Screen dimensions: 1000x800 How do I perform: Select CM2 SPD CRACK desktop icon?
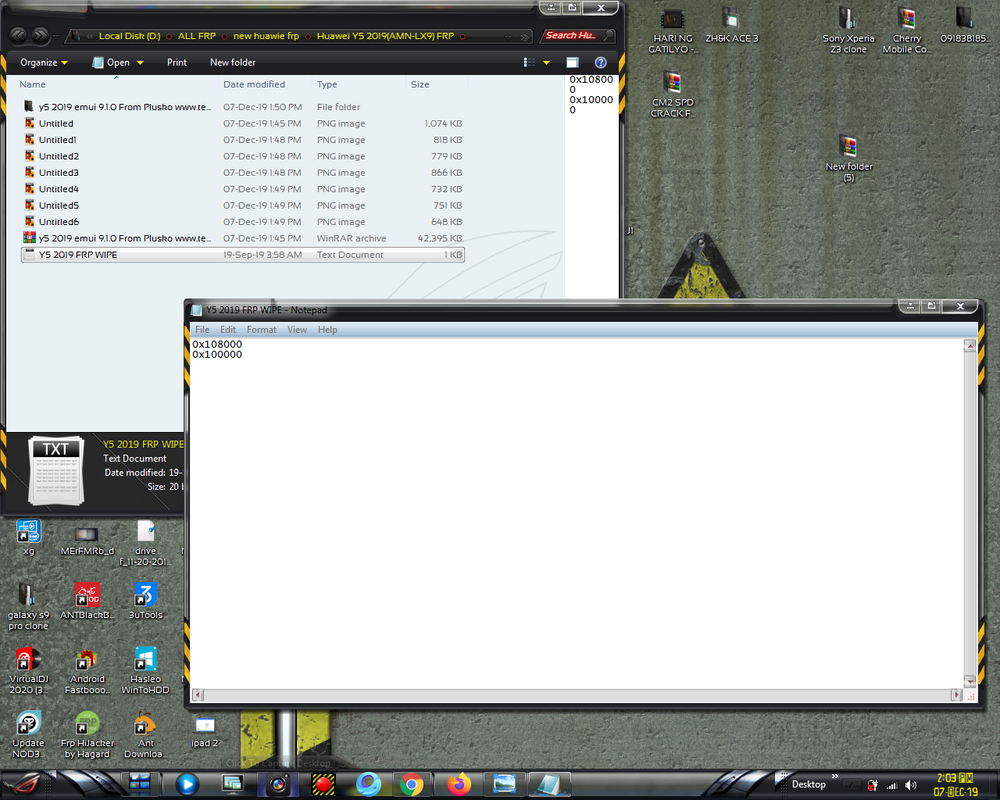point(672,95)
